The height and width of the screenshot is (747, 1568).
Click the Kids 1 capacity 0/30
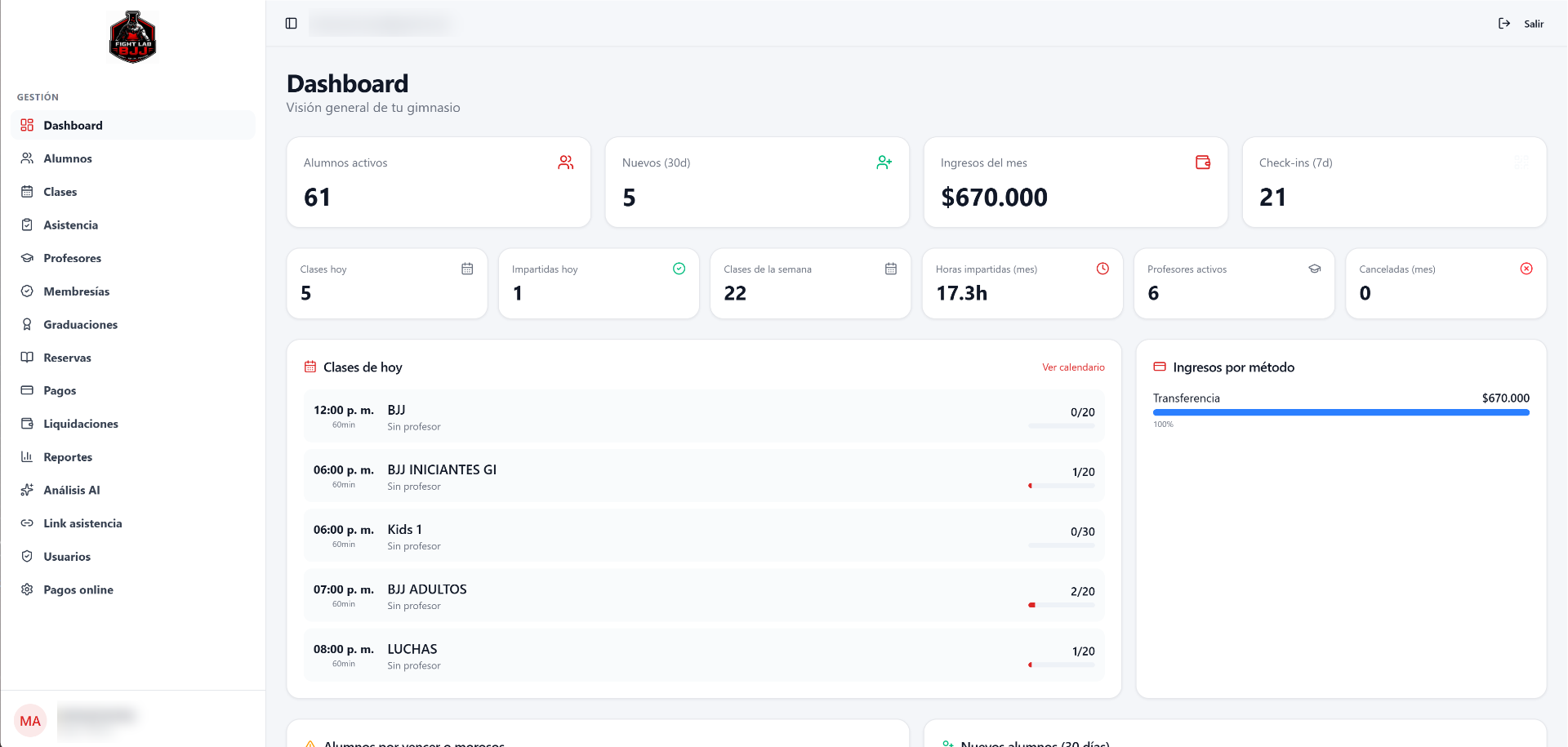(1083, 531)
